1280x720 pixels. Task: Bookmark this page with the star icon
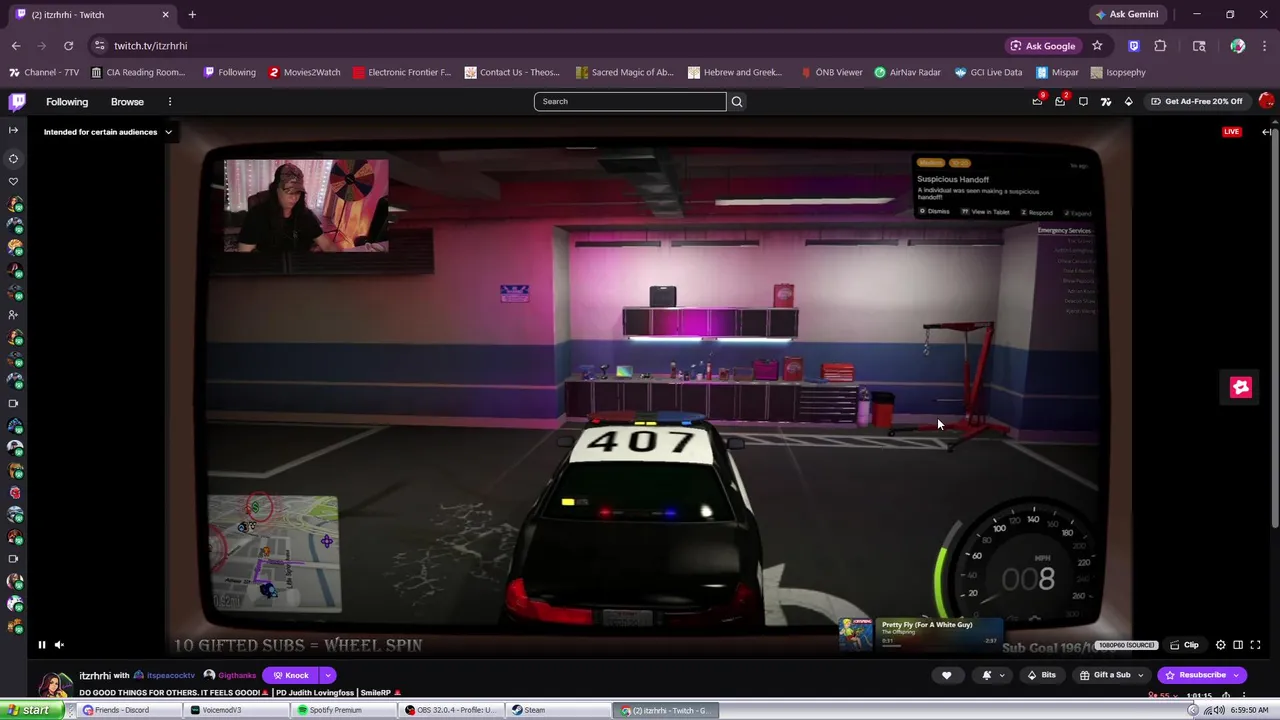(x=1097, y=46)
